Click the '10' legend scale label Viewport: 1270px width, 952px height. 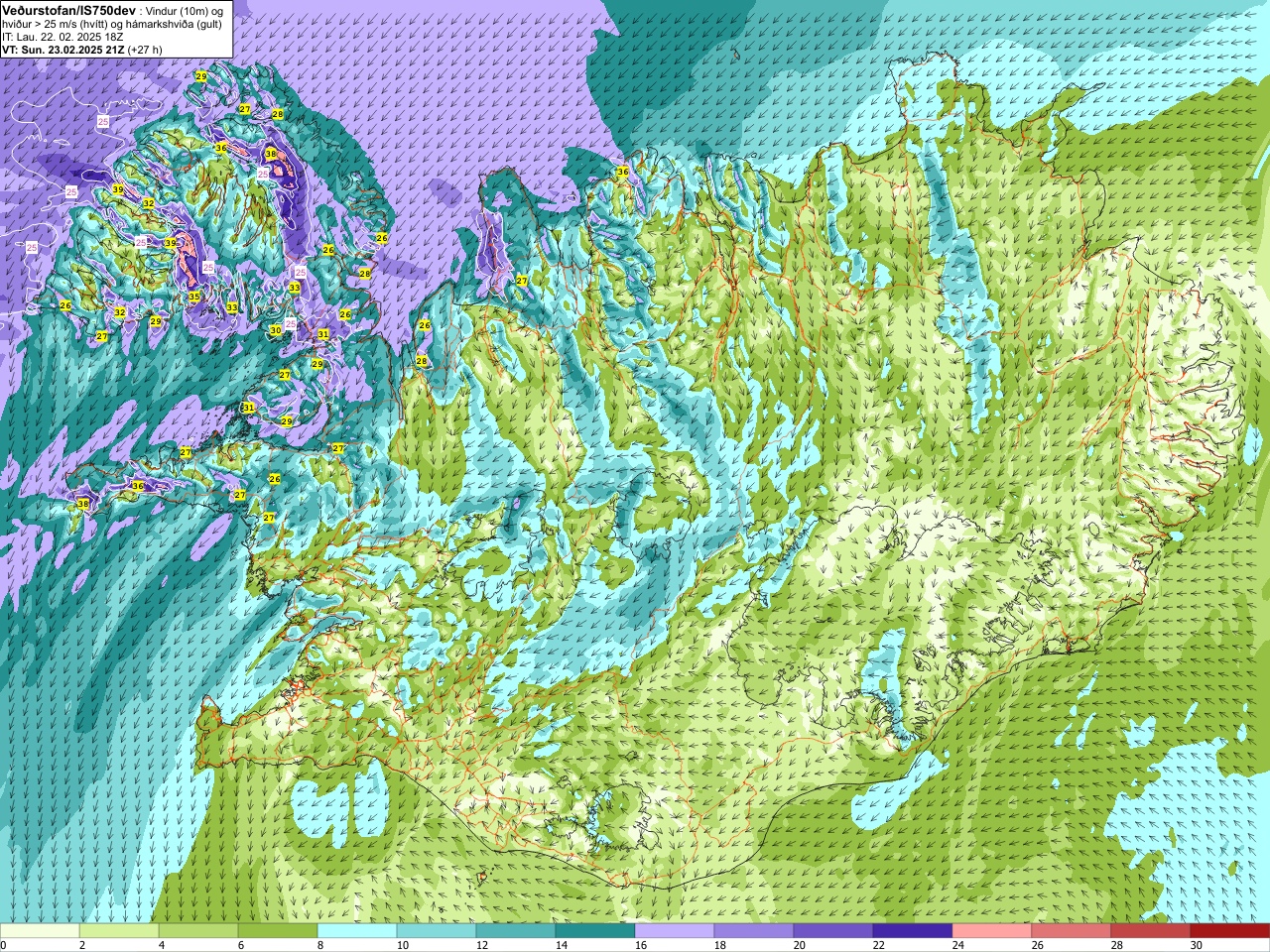[x=402, y=945]
